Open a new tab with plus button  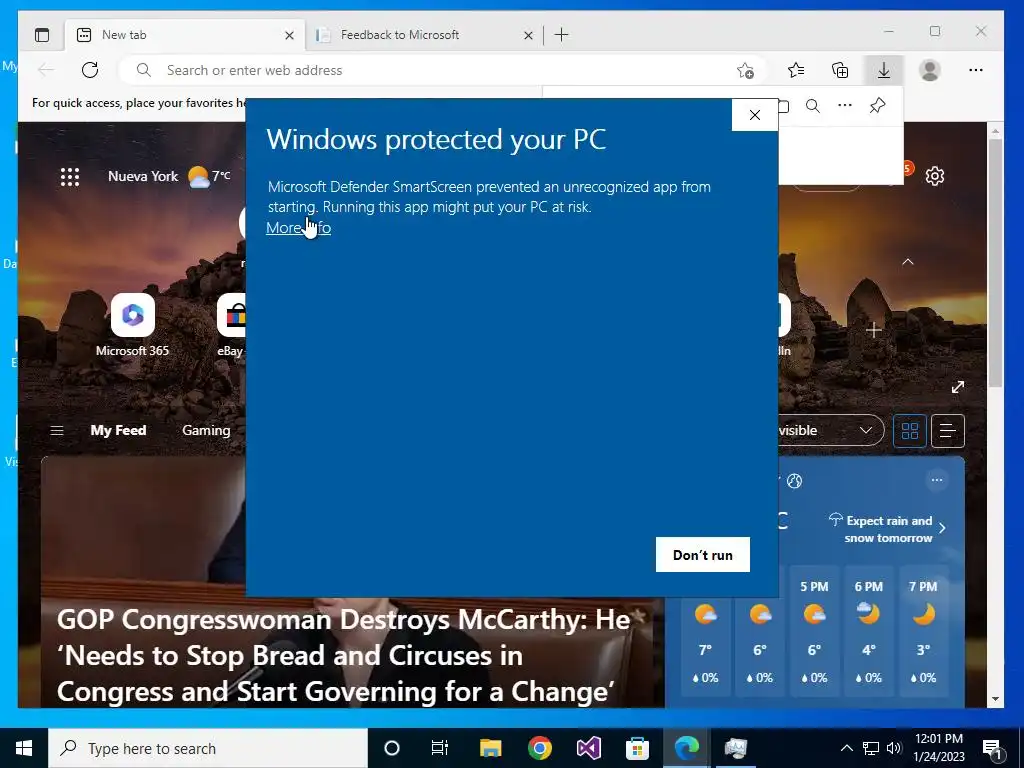coord(562,35)
